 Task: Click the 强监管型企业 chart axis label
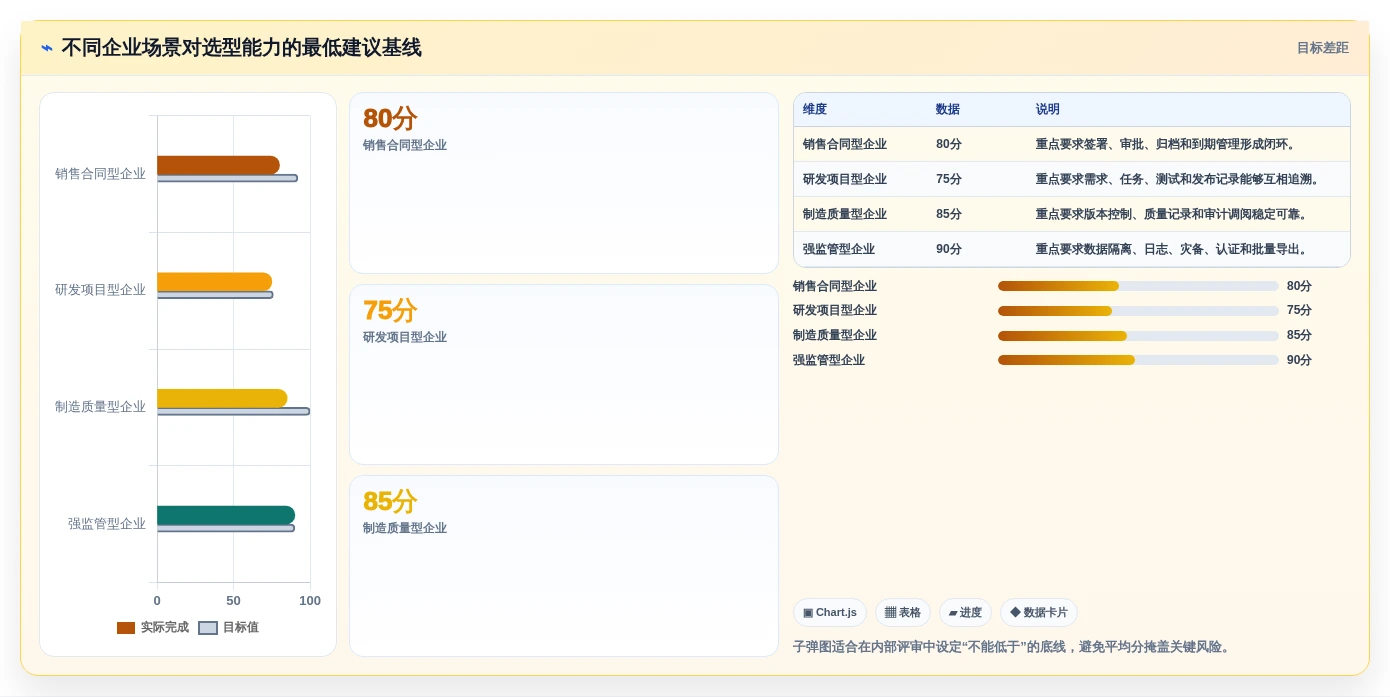pyautogui.click(x=107, y=523)
